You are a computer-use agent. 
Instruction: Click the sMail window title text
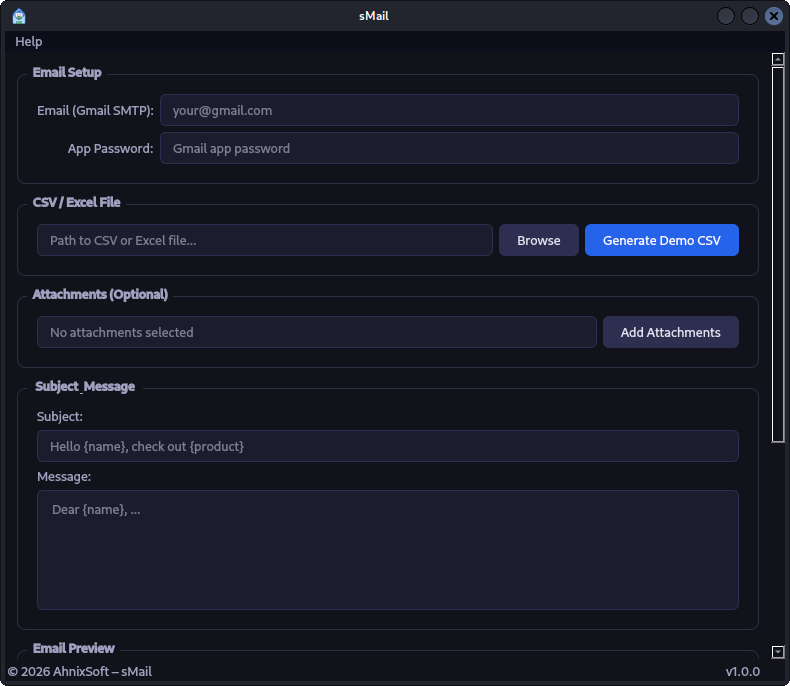point(374,16)
